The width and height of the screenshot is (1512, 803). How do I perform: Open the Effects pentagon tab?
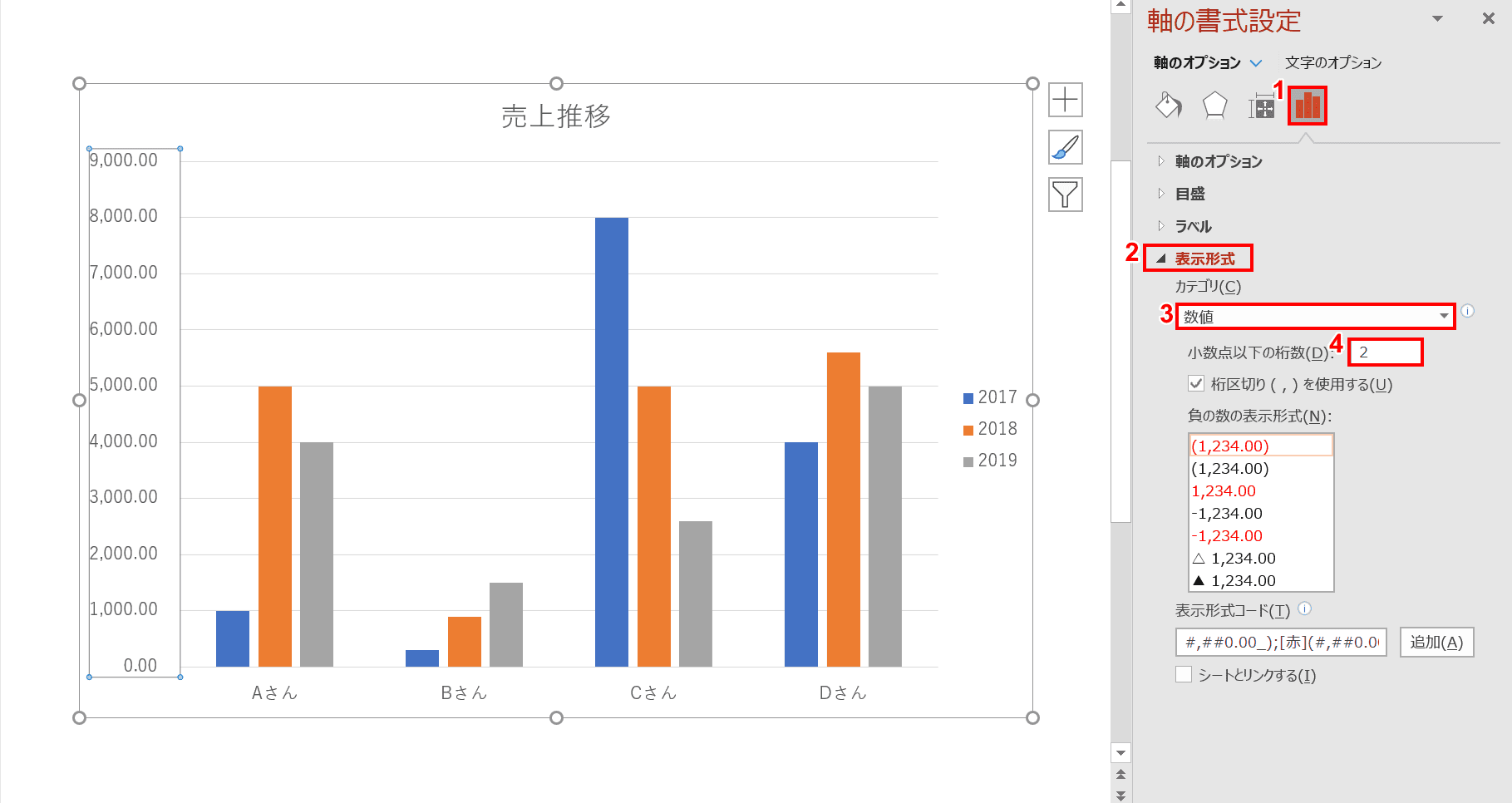pos(1214,106)
